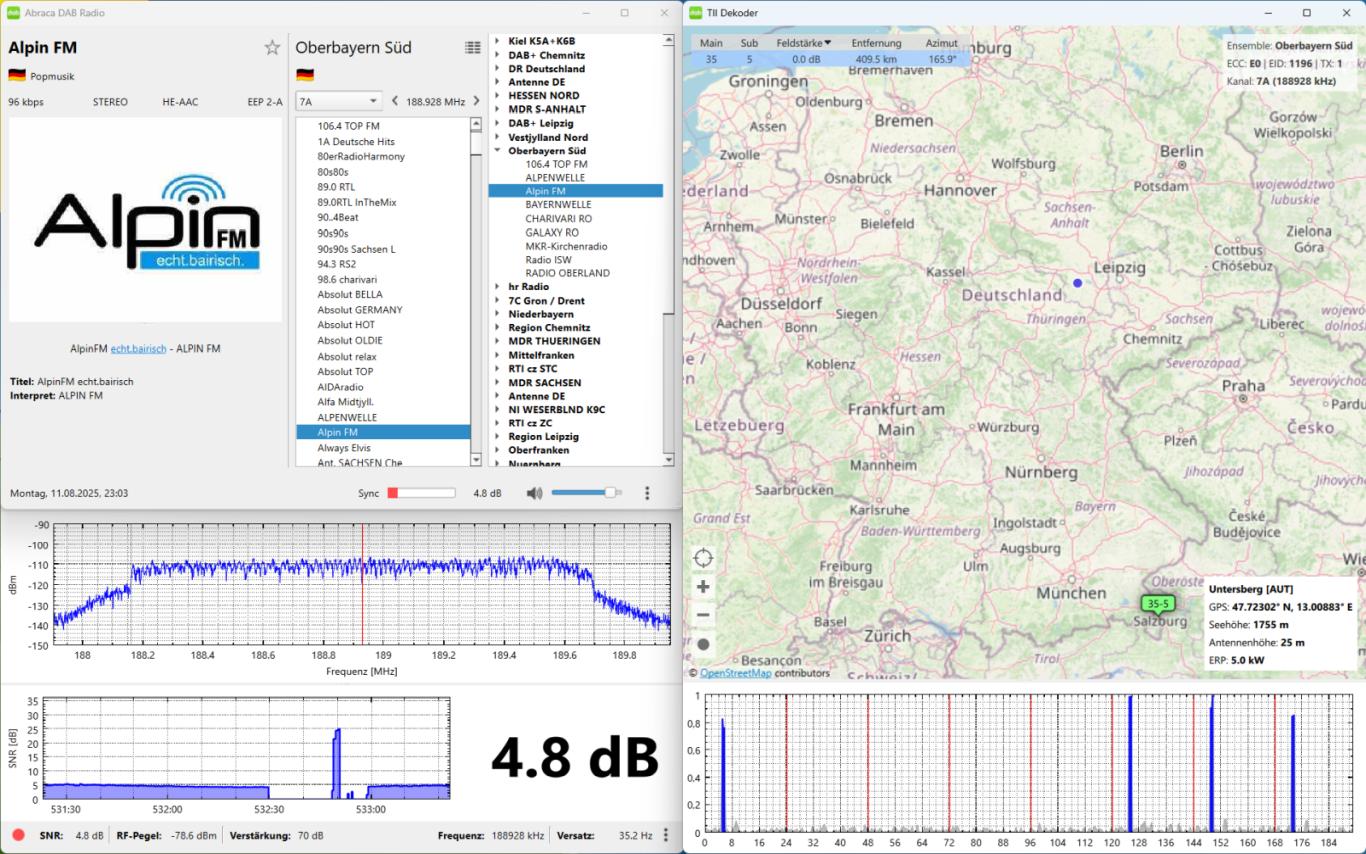The width and height of the screenshot is (1366, 854).
Task: Step to the next channel frequency
Action: [x=476, y=101]
